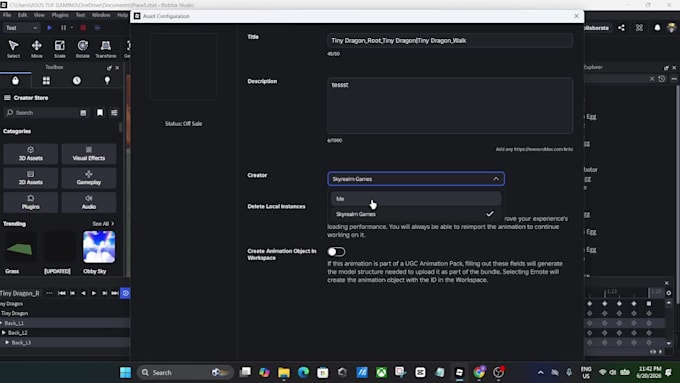
Task: Select the Grass trending asset thumbnail
Action: (x=20, y=247)
